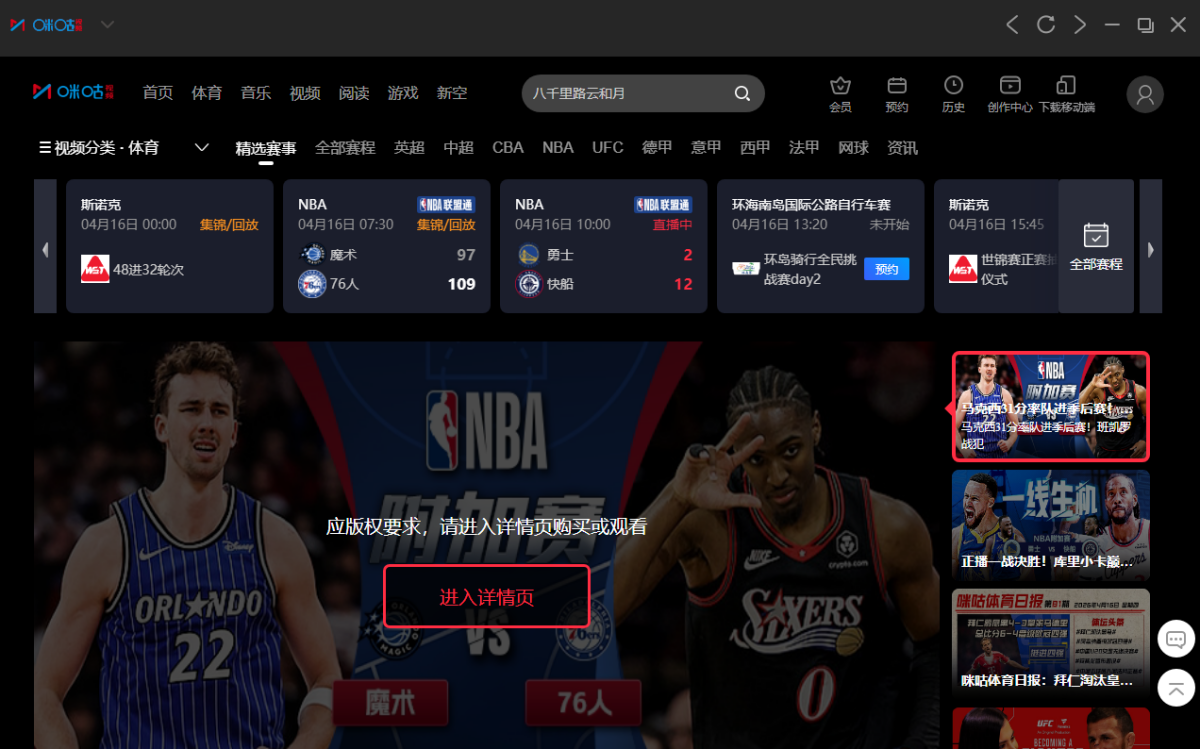
Task: Open the 创作中心 creator center icon
Action: point(1010,86)
